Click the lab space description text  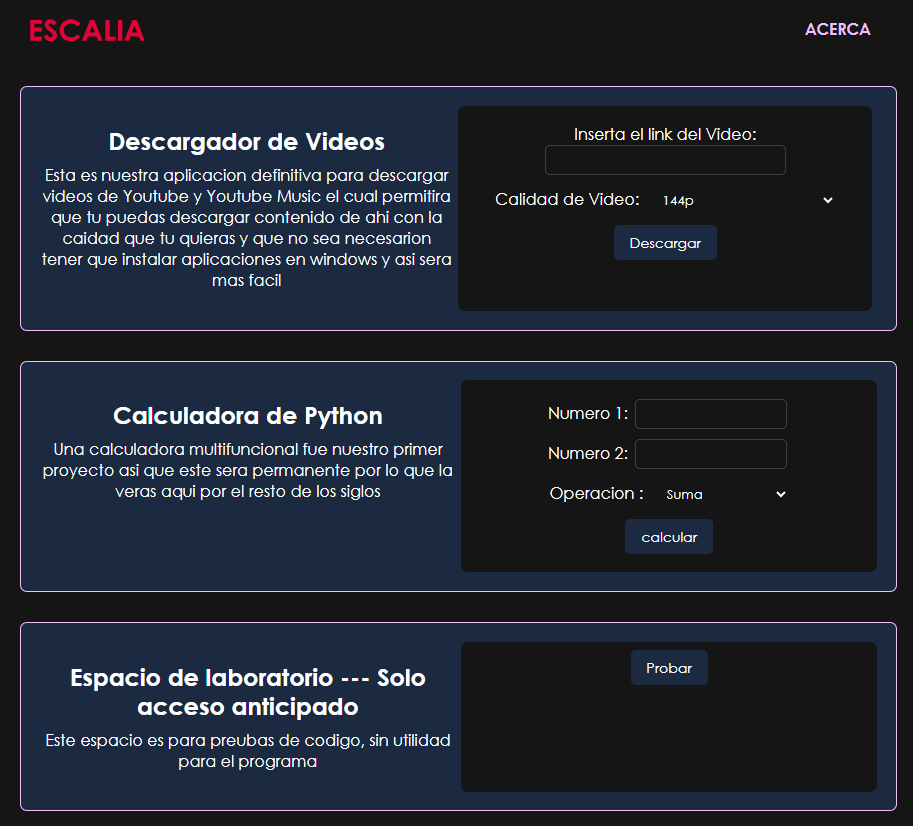click(x=247, y=751)
